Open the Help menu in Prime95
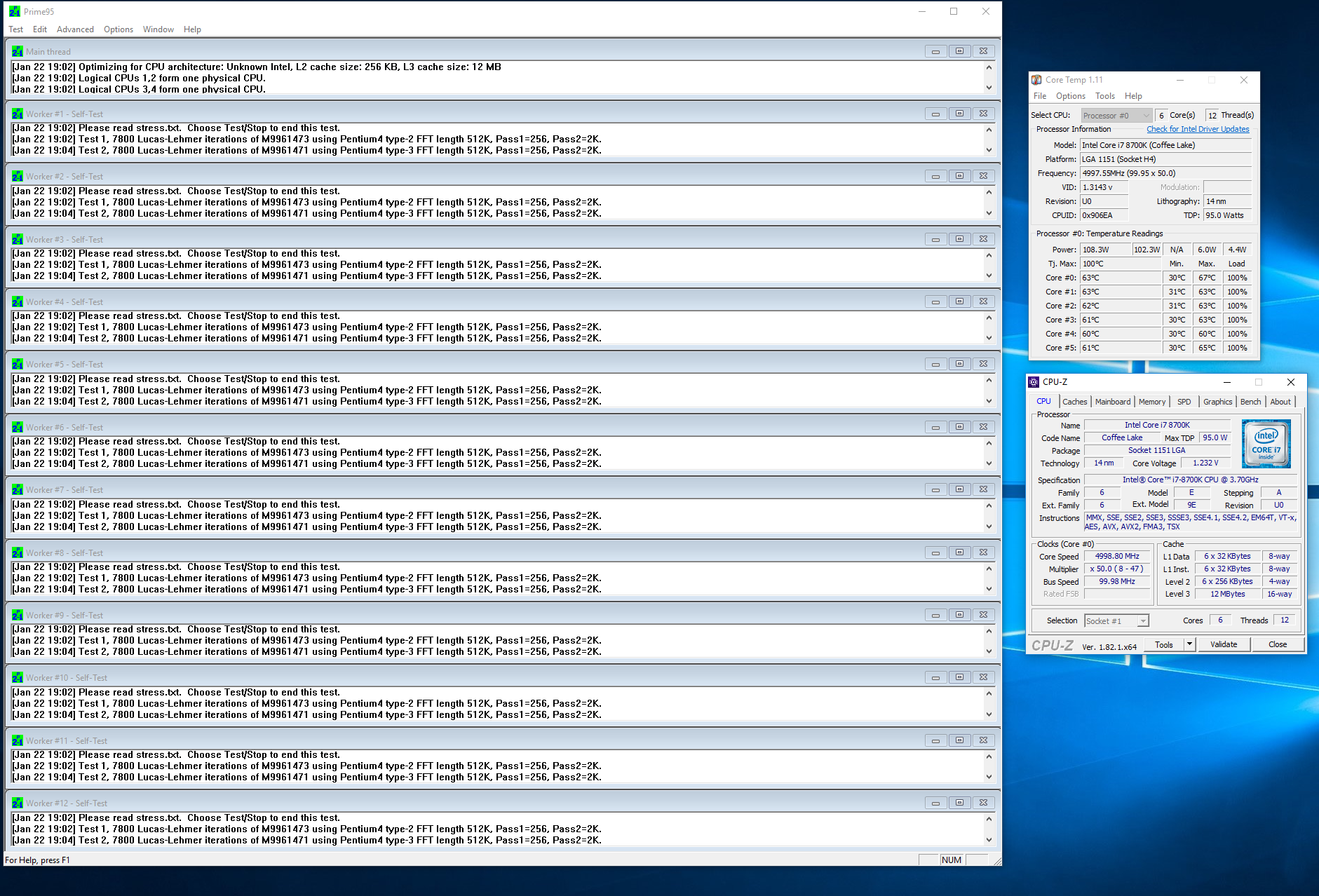The width and height of the screenshot is (1319, 896). click(192, 29)
